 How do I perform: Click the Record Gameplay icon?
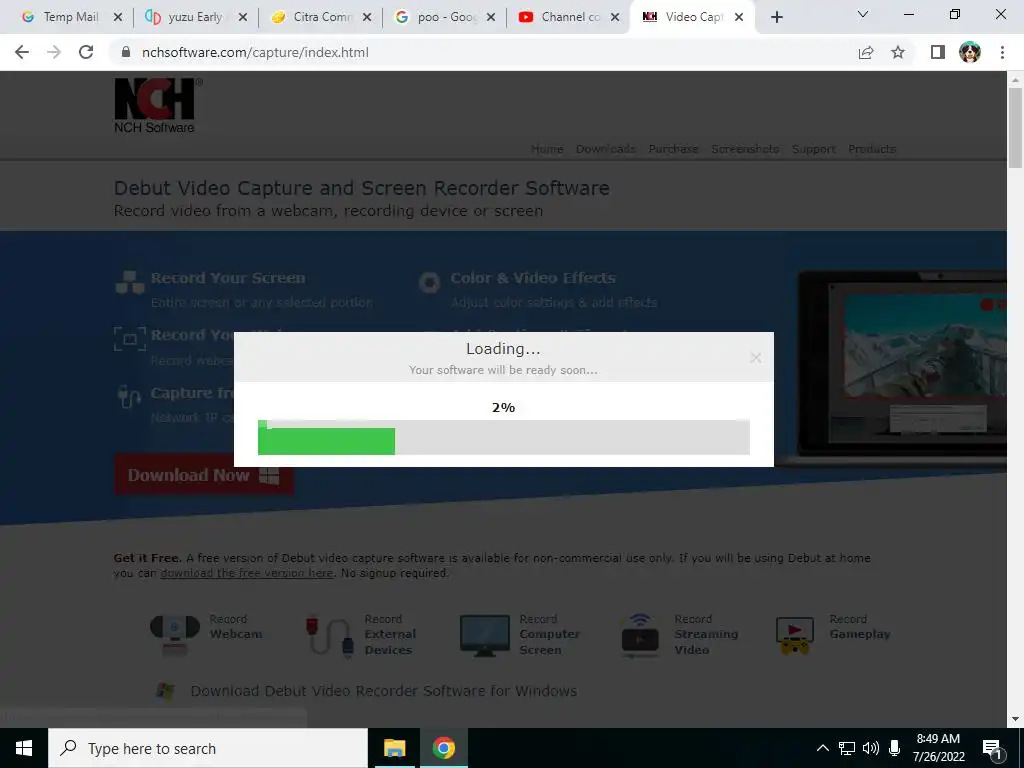795,635
